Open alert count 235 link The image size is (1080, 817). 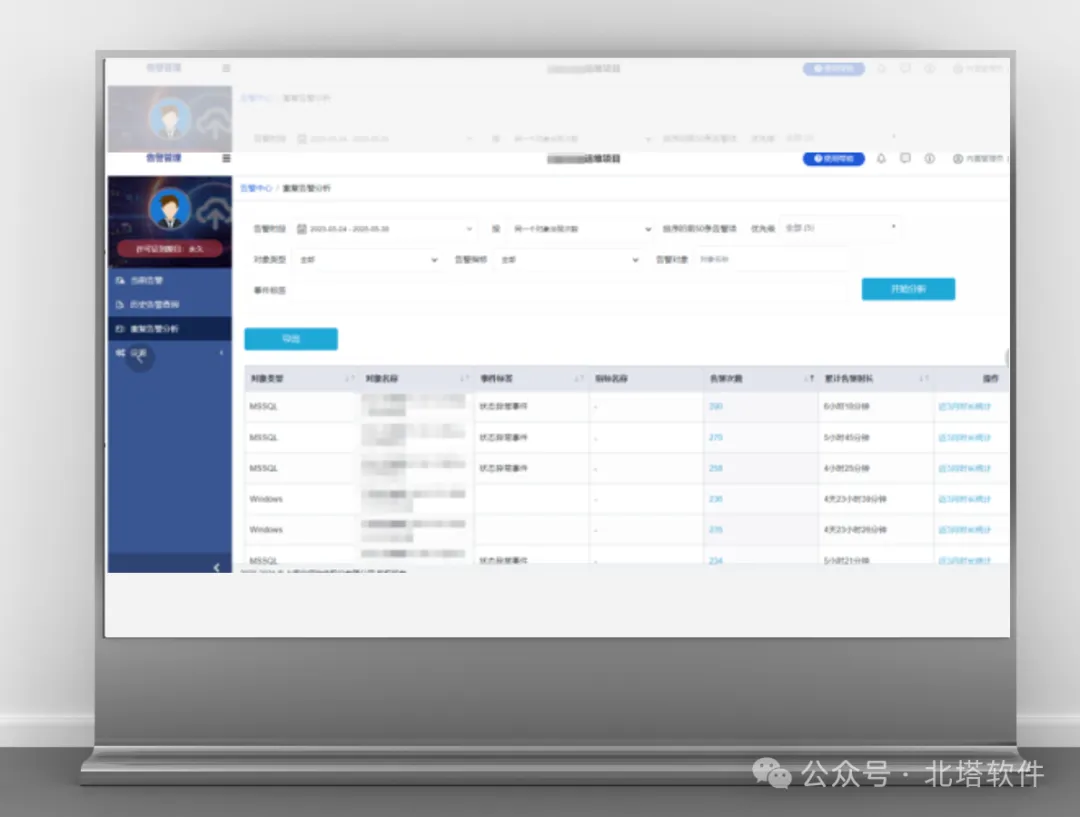pyautogui.click(x=716, y=530)
